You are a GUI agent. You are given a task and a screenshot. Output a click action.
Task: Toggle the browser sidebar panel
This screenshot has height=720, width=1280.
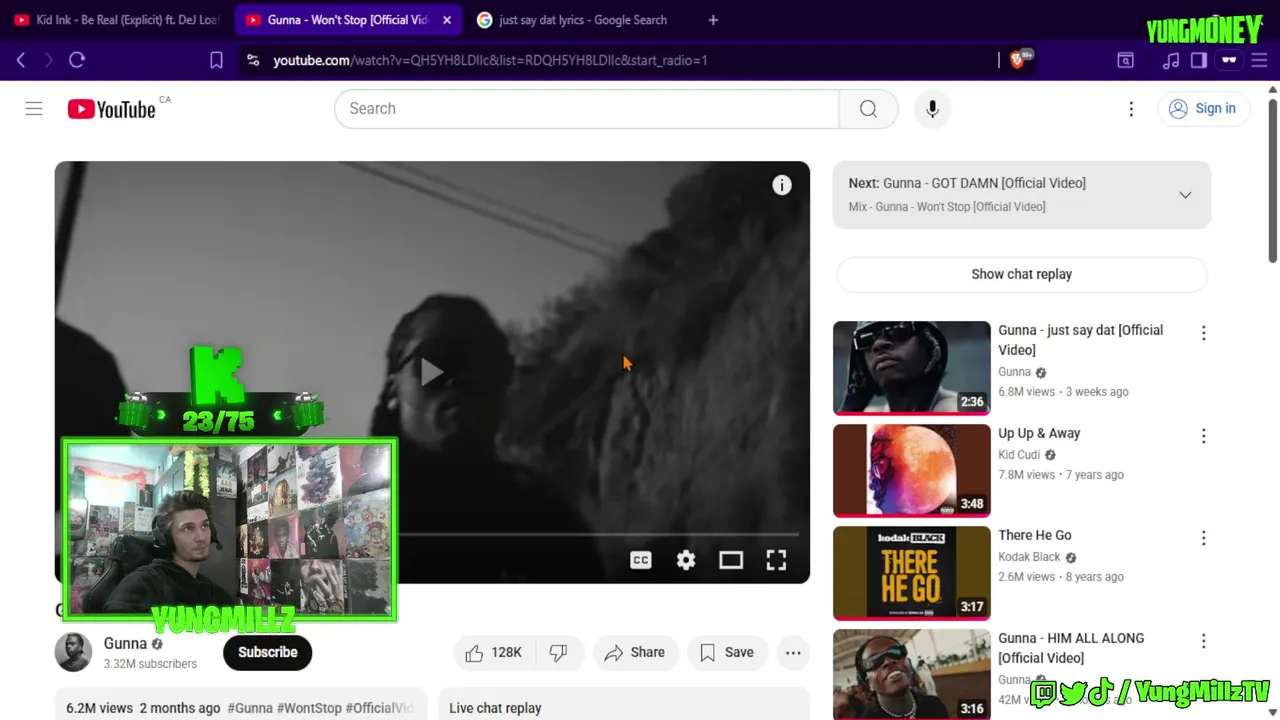click(1199, 60)
